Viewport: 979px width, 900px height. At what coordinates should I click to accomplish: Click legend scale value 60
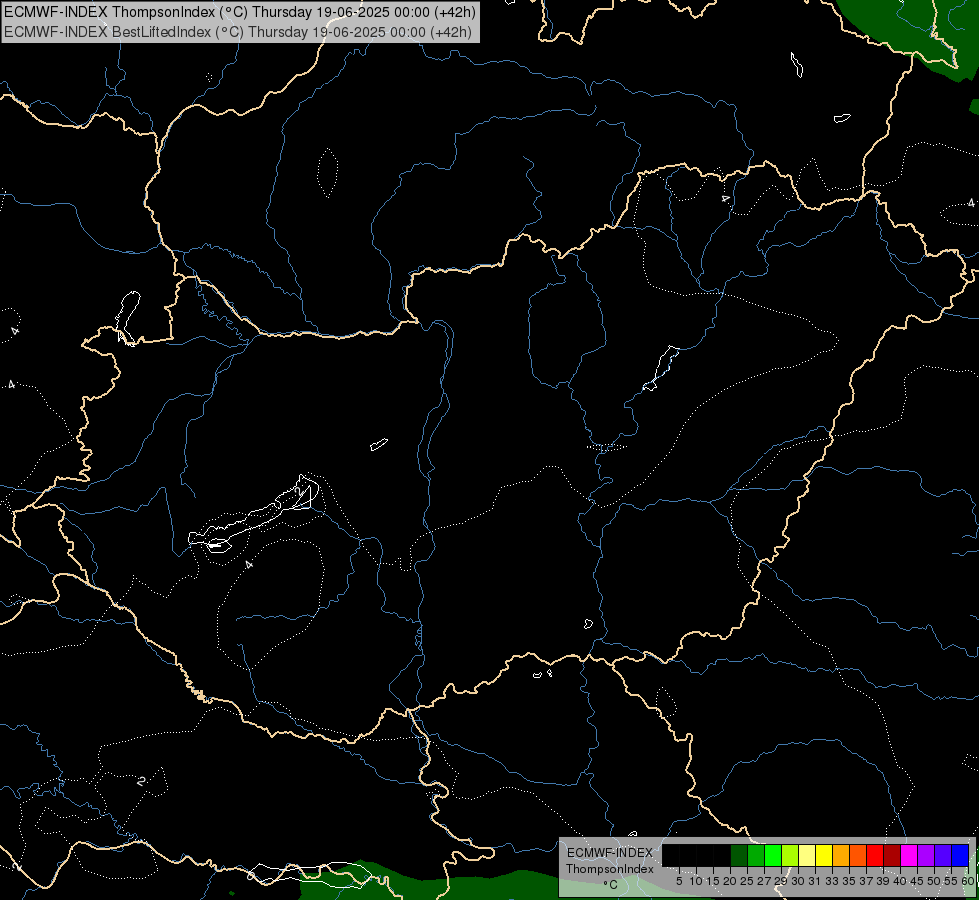[968, 881]
